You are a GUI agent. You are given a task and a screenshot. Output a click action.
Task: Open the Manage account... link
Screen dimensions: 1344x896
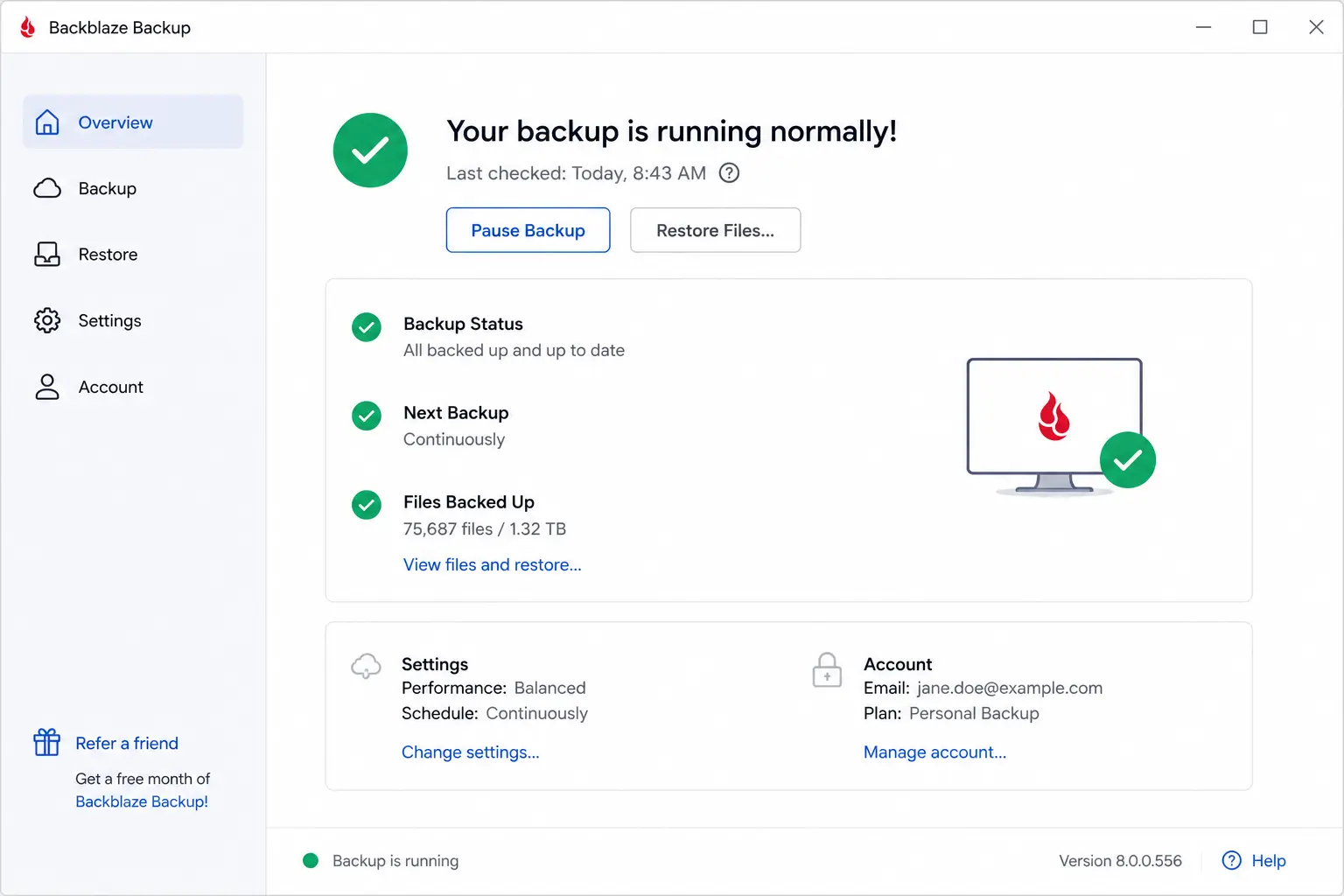(934, 752)
